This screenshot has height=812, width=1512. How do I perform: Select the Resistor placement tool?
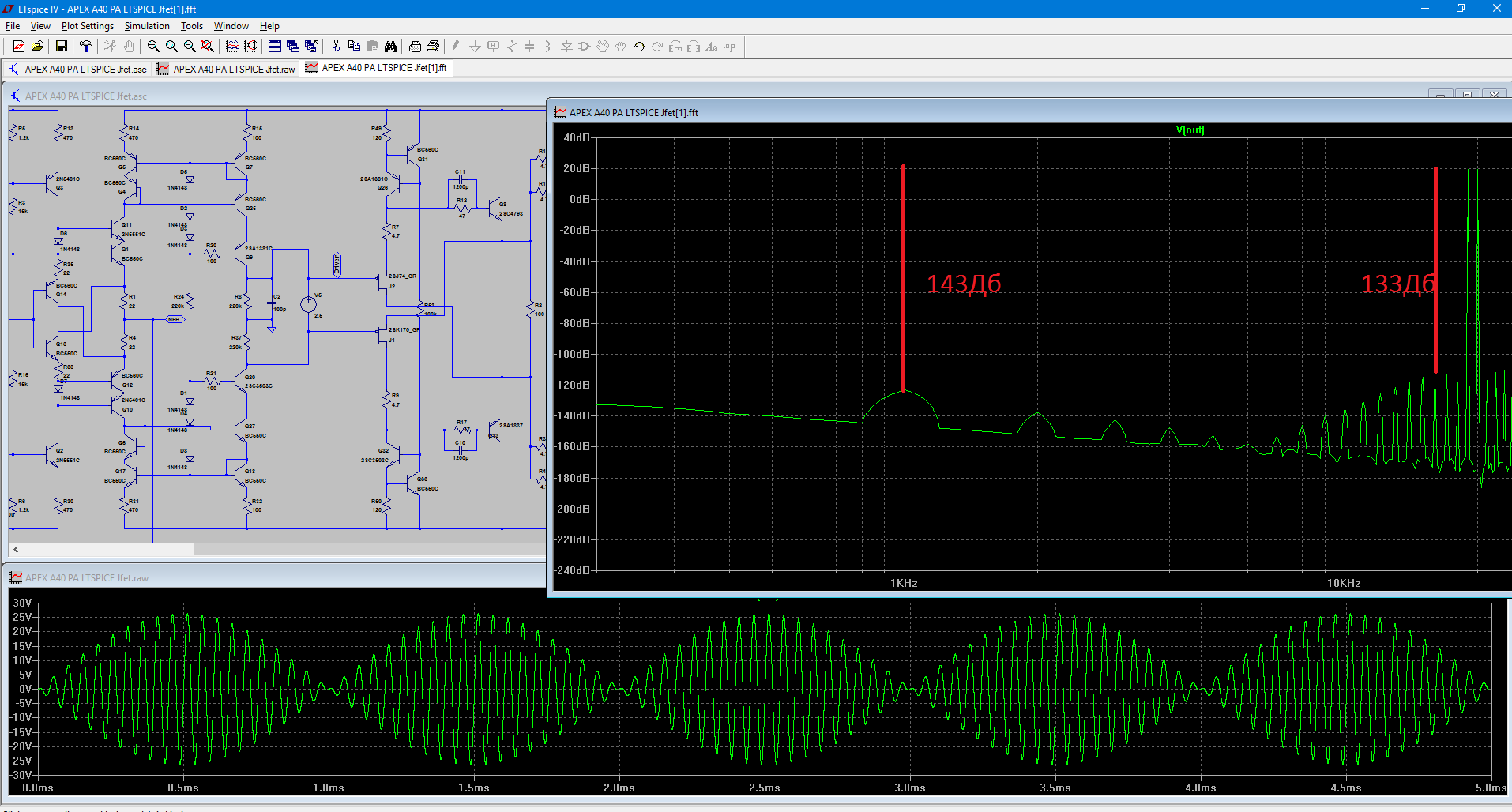click(x=512, y=47)
